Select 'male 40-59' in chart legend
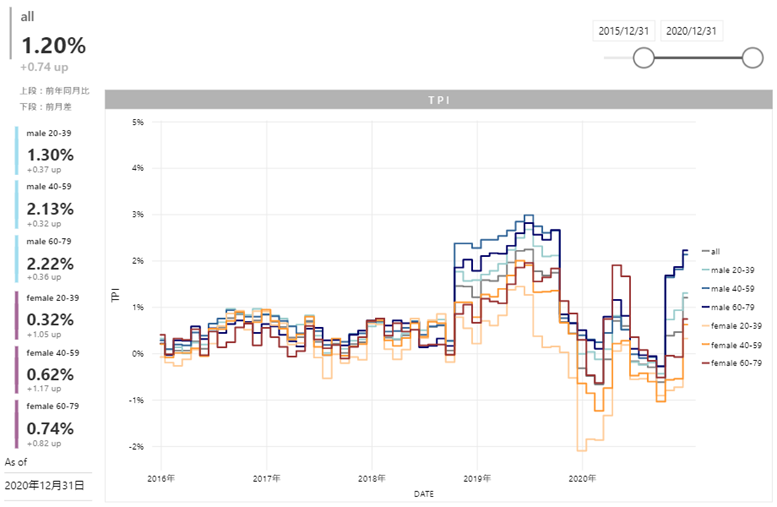Viewport: 777px width, 507px height. click(734, 288)
